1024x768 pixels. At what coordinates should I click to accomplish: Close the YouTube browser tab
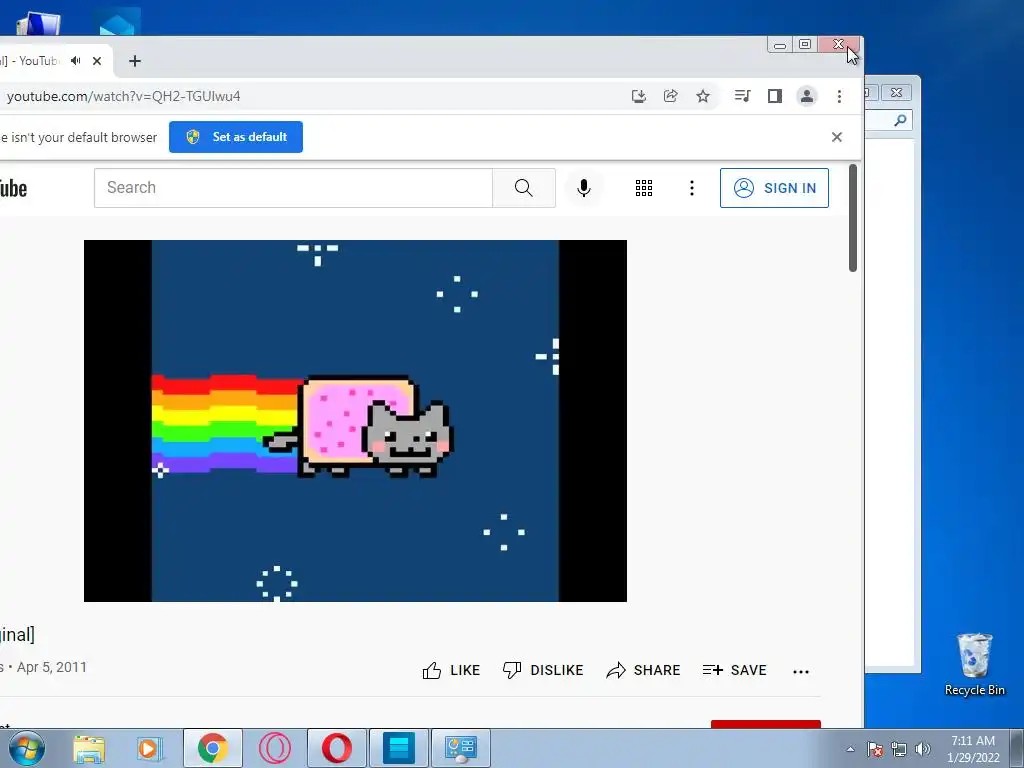97,61
